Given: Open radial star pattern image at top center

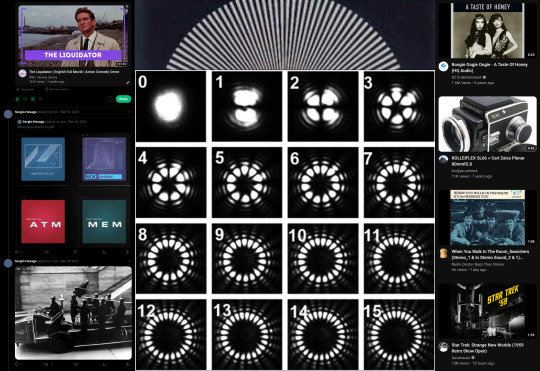Looking at the screenshot, I should coord(285,34).
